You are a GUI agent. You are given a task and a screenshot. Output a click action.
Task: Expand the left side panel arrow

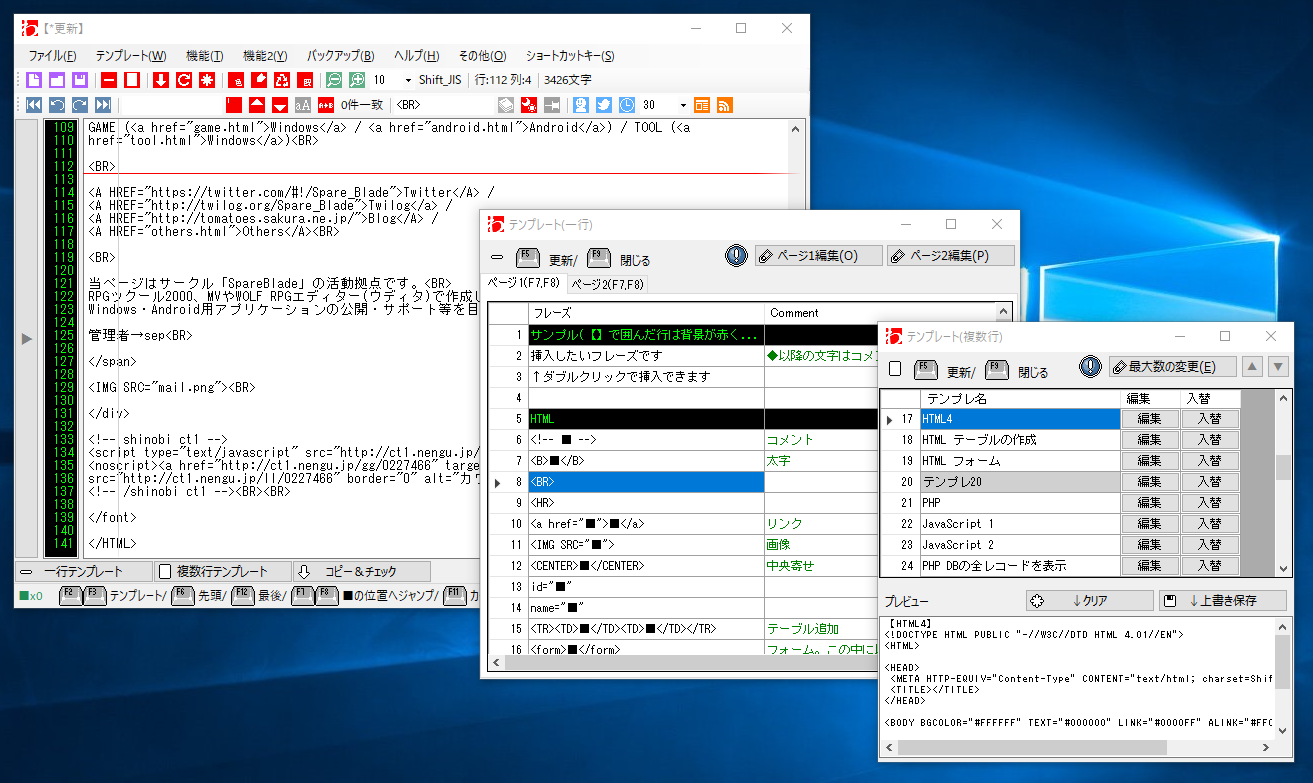click(27, 339)
